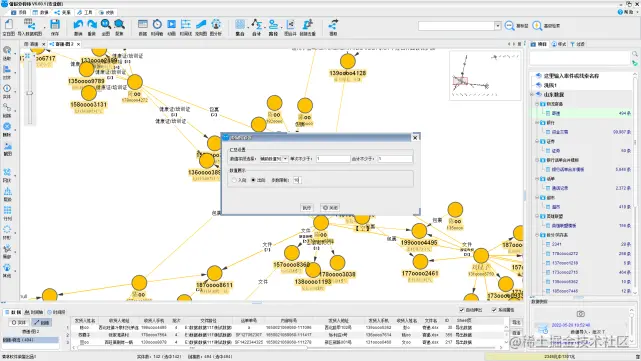Collapse the tree folder above the 60条 row
Screen dimensions: 641x361
(x=537, y=141)
